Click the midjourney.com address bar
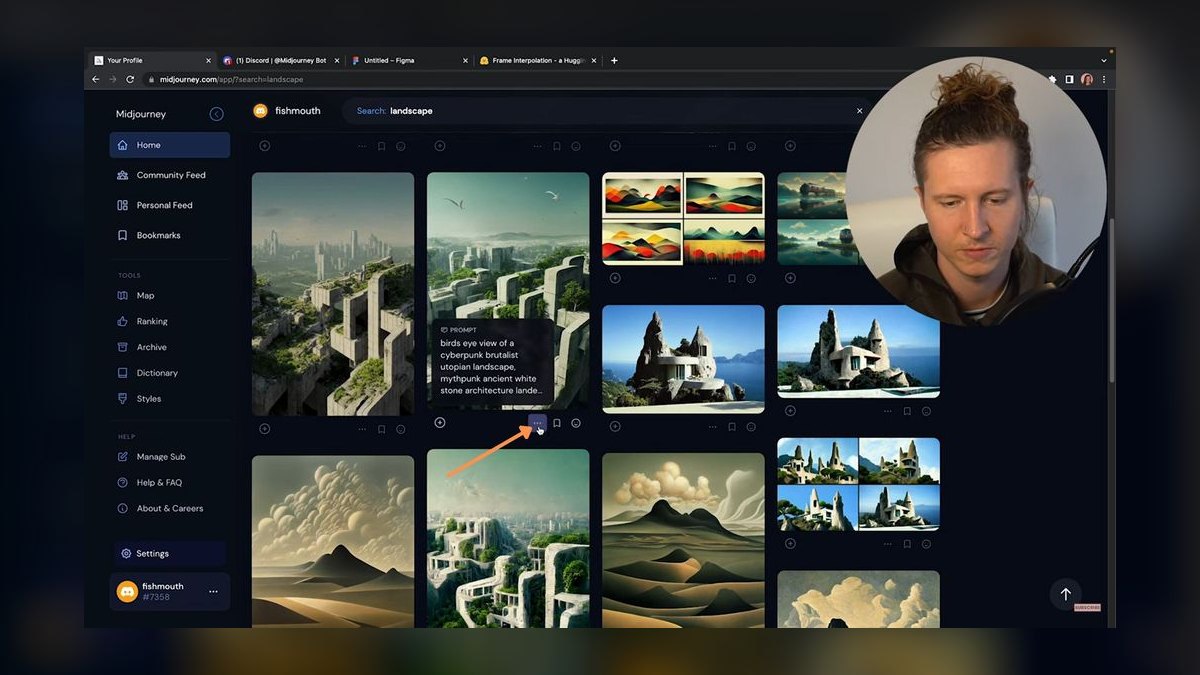 coord(590,79)
